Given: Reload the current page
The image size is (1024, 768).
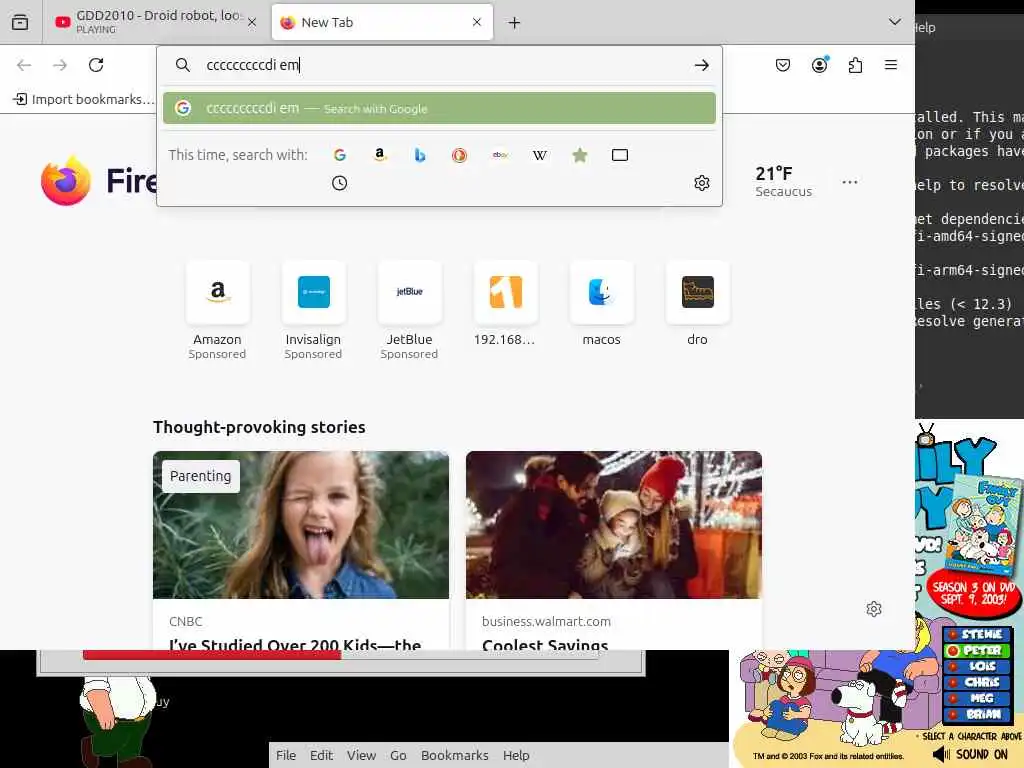Looking at the screenshot, I should [96, 65].
